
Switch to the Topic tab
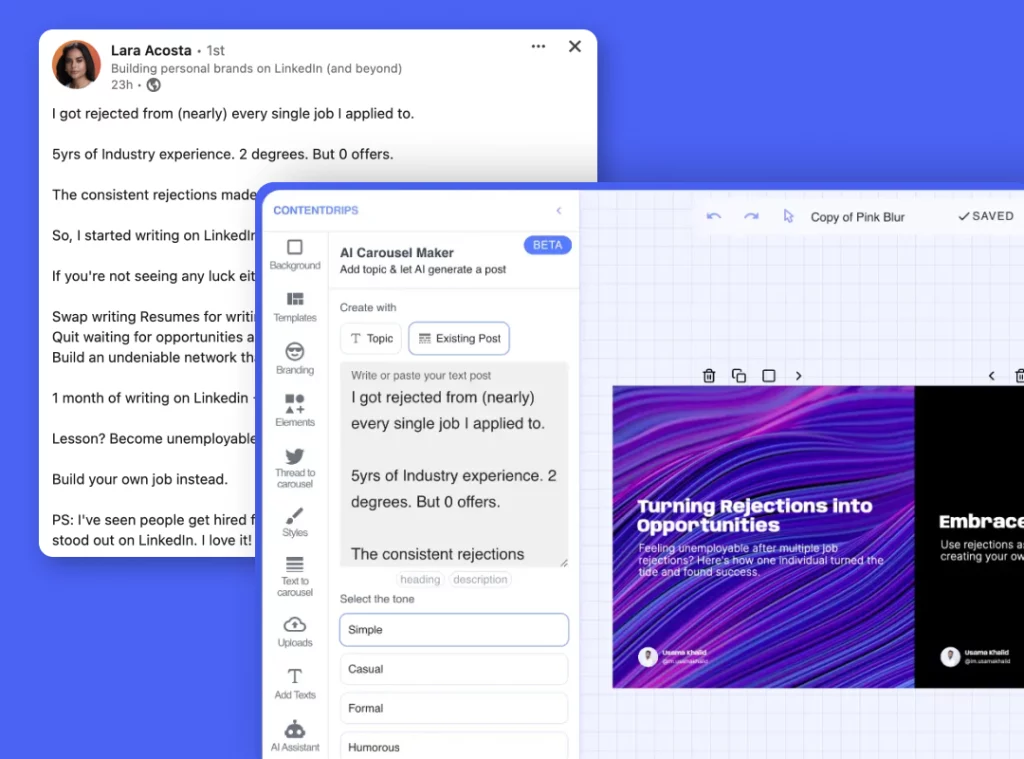(x=371, y=338)
